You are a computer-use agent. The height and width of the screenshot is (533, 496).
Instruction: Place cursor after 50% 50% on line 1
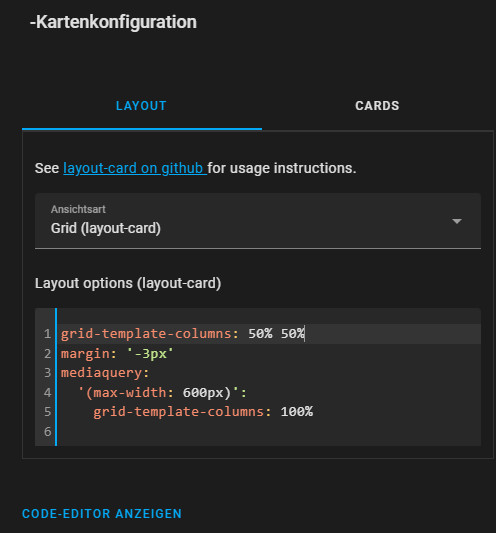tap(305, 334)
